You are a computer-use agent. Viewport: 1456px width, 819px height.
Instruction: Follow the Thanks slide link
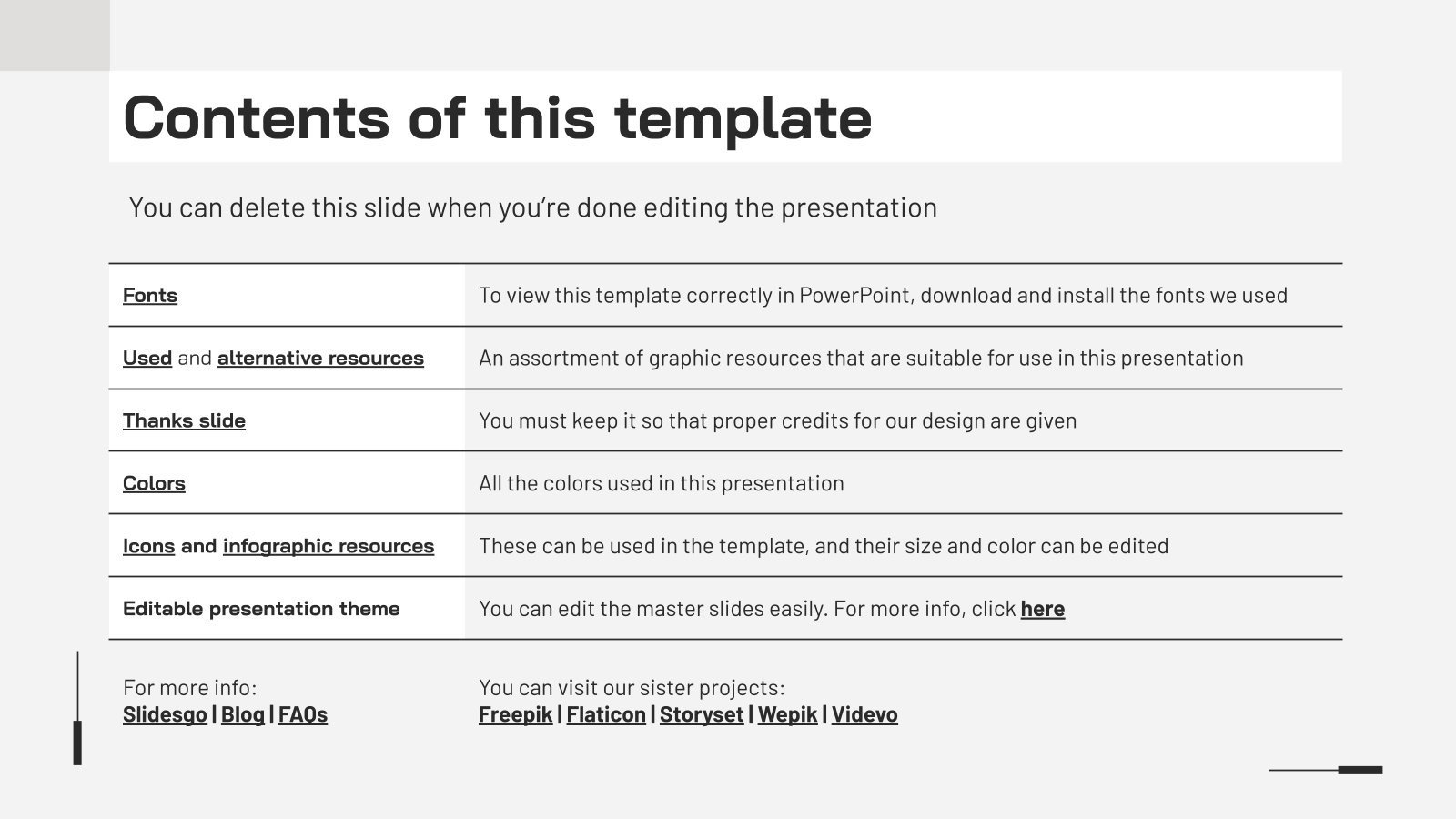click(184, 421)
